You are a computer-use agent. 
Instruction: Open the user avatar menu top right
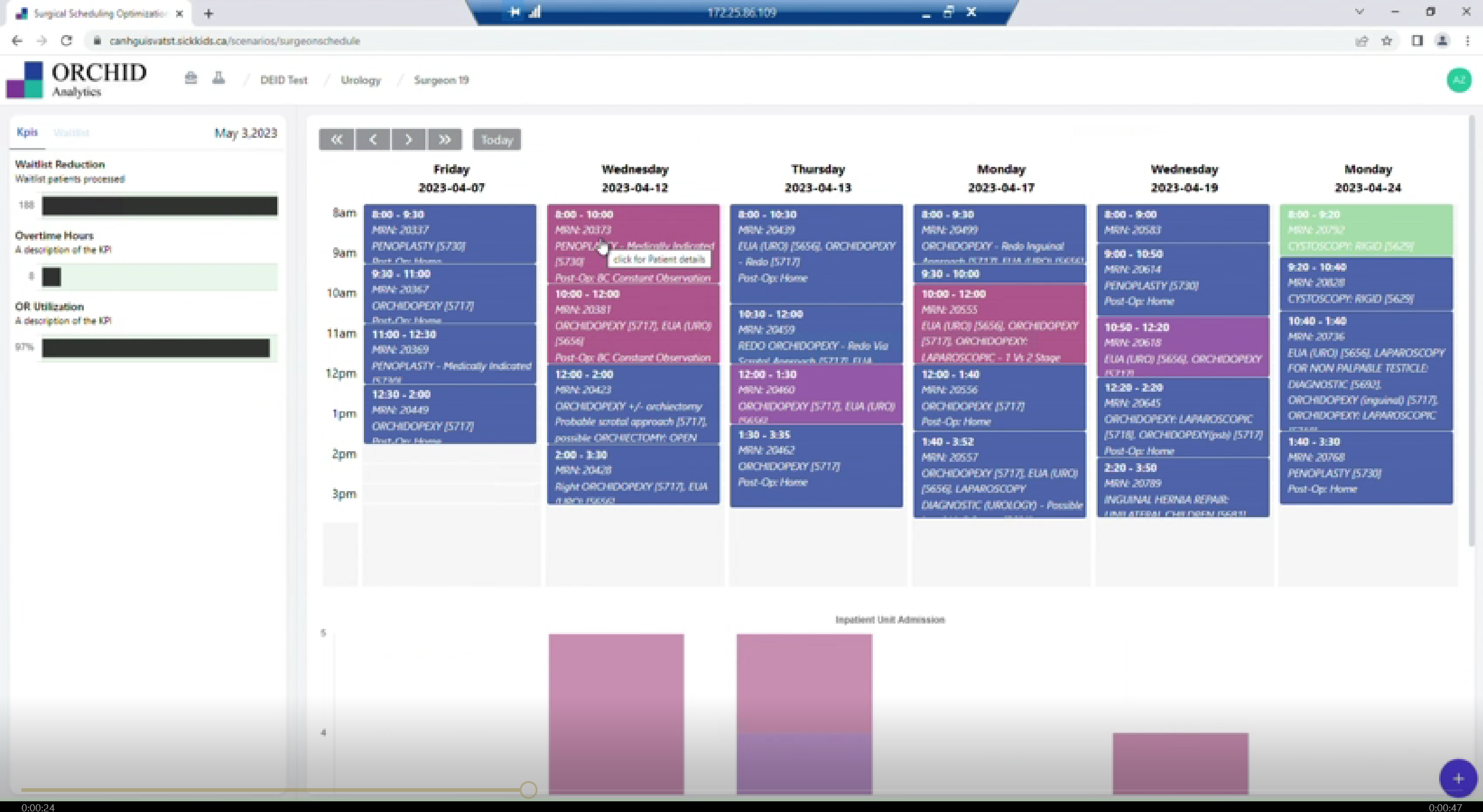[x=1458, y=80]
